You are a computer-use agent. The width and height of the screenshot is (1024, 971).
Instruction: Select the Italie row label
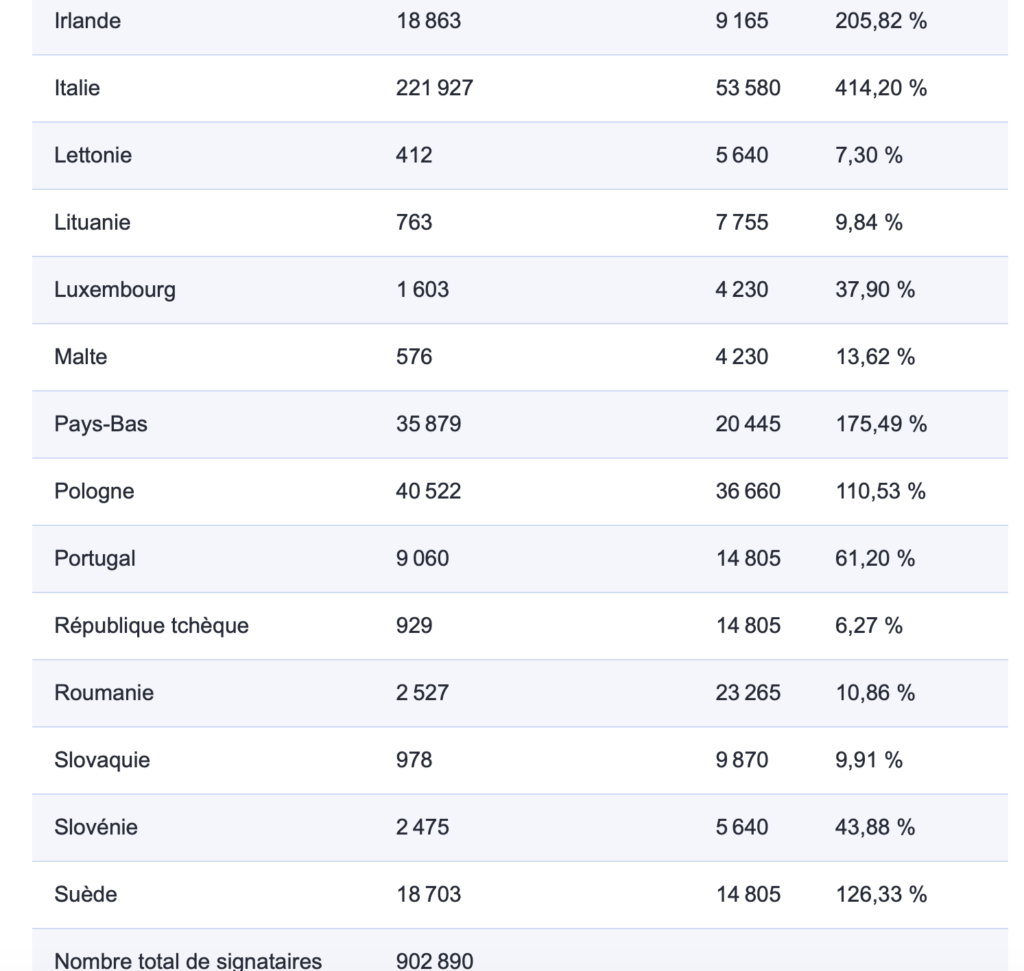(x=77, y=88)
